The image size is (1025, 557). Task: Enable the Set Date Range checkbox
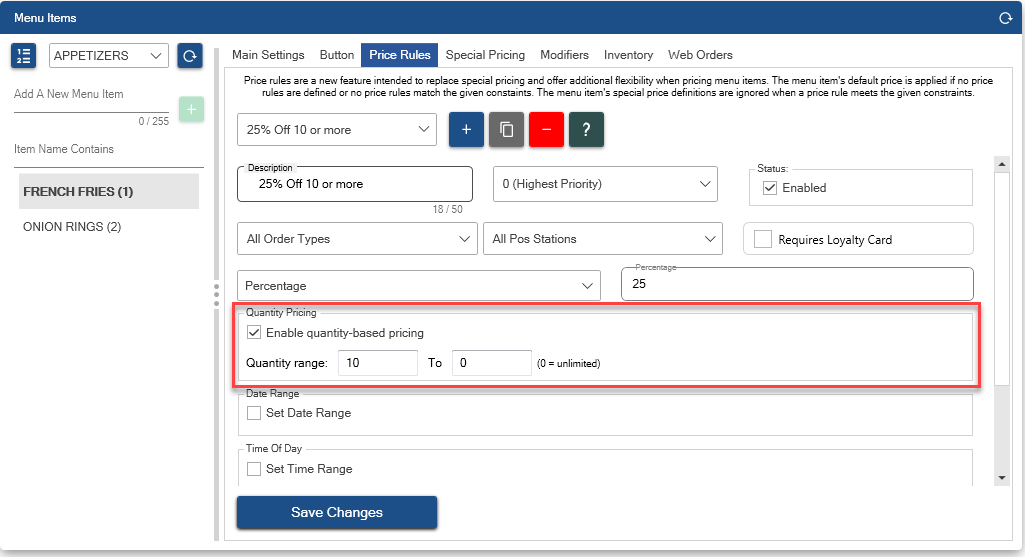(x=254, y=413)
